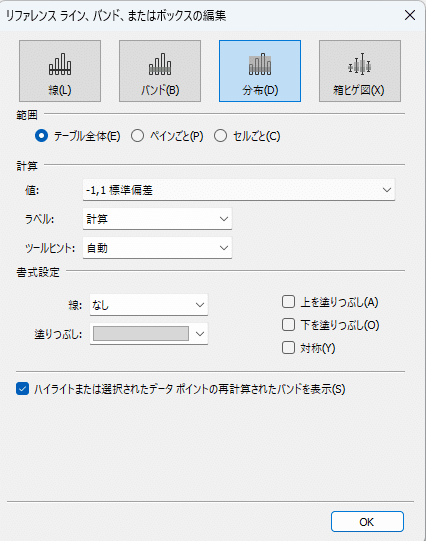
Task: Open the 値 dropdown showing -1,1 標準偏差
Action: point(239,190)
